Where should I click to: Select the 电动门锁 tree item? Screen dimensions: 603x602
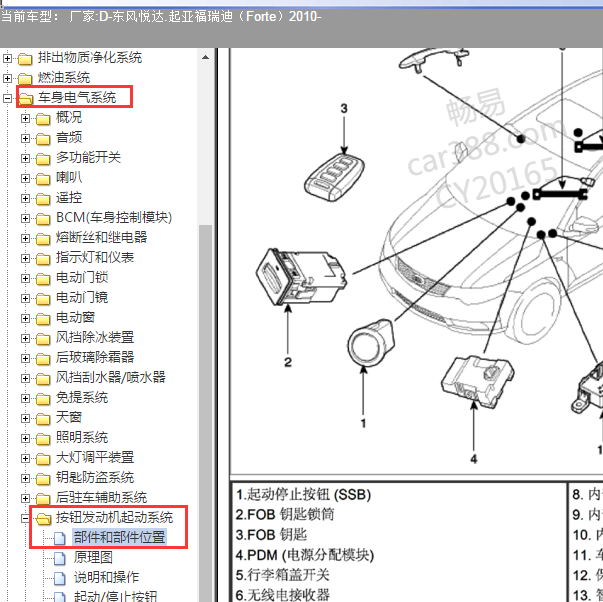pos(82,277)
